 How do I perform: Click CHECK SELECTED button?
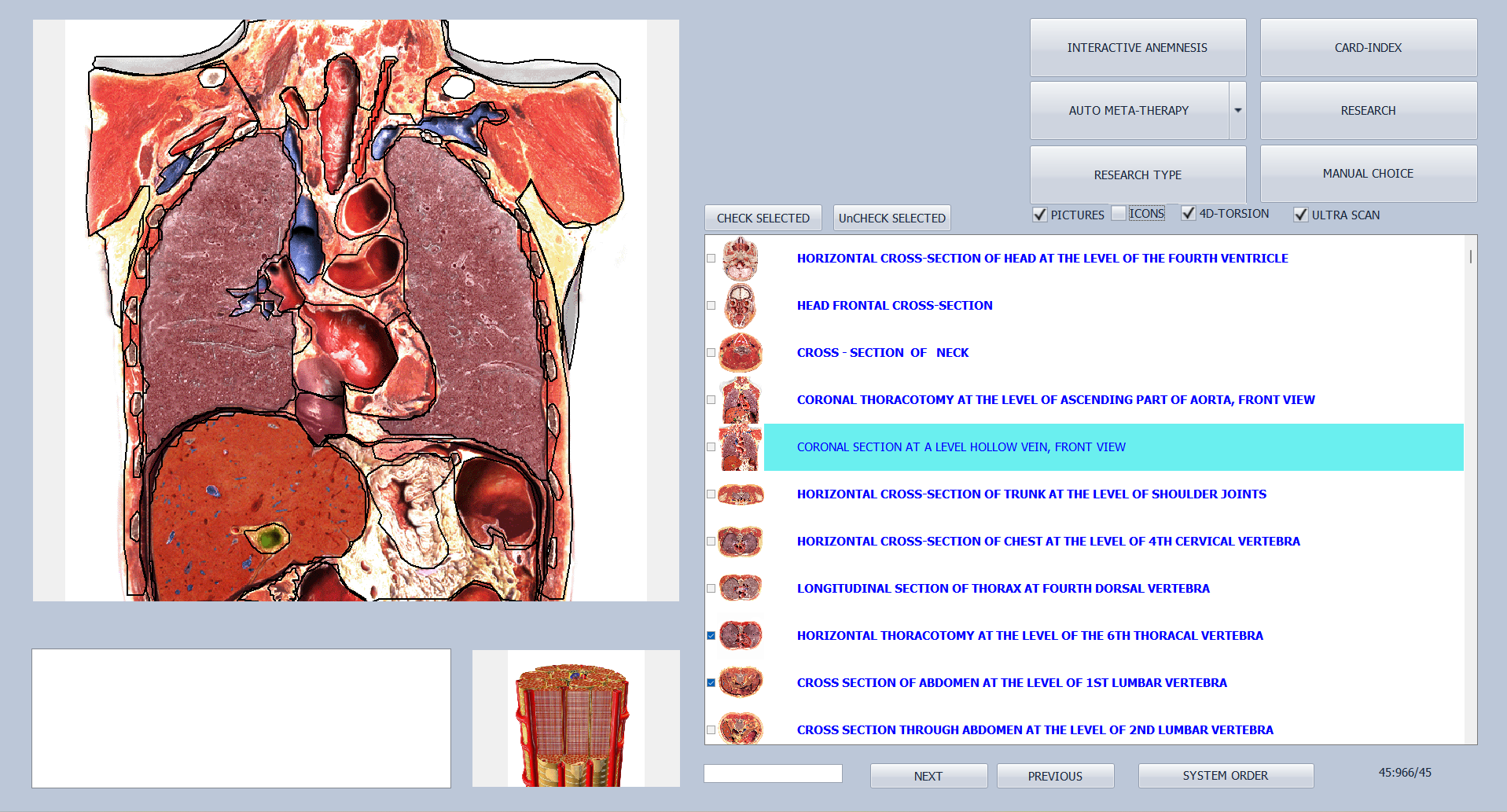coord(763,218)
